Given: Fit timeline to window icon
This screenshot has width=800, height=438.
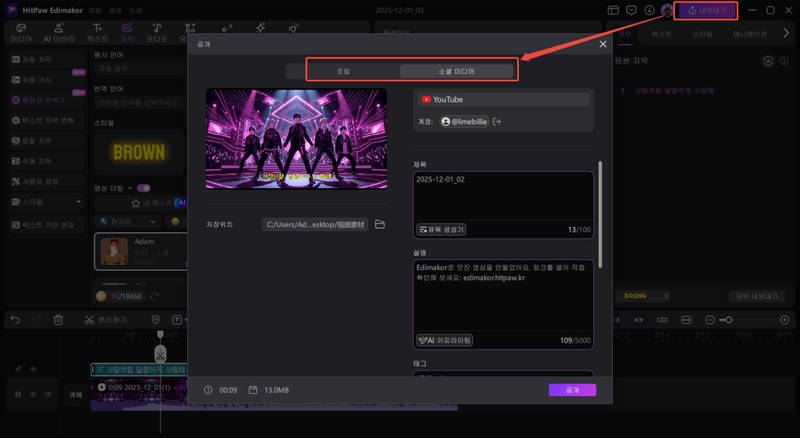Looking at the screenshot, I should [x=686, y=320].
